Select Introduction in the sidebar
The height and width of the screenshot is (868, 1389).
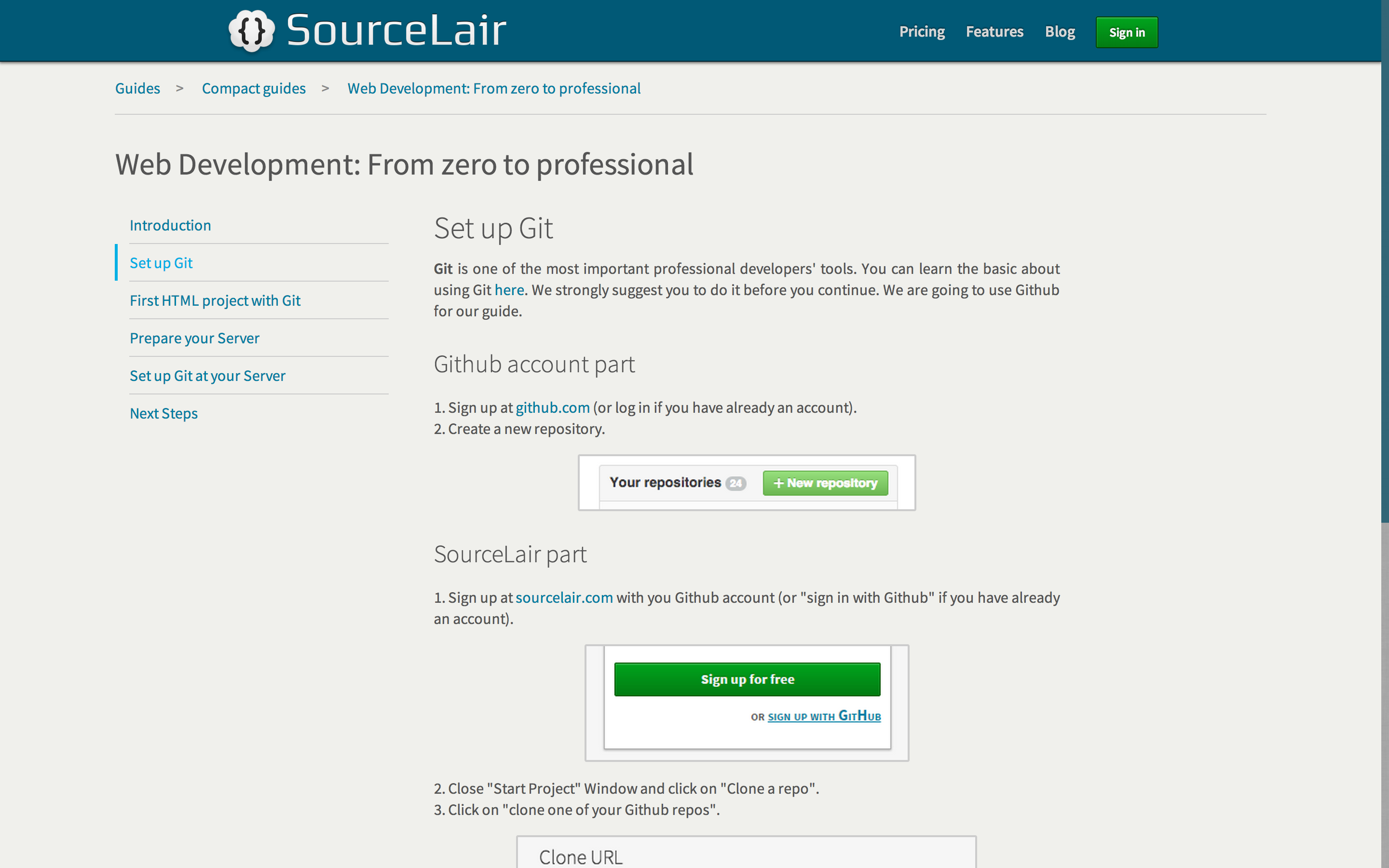click(x=170, y=225)
